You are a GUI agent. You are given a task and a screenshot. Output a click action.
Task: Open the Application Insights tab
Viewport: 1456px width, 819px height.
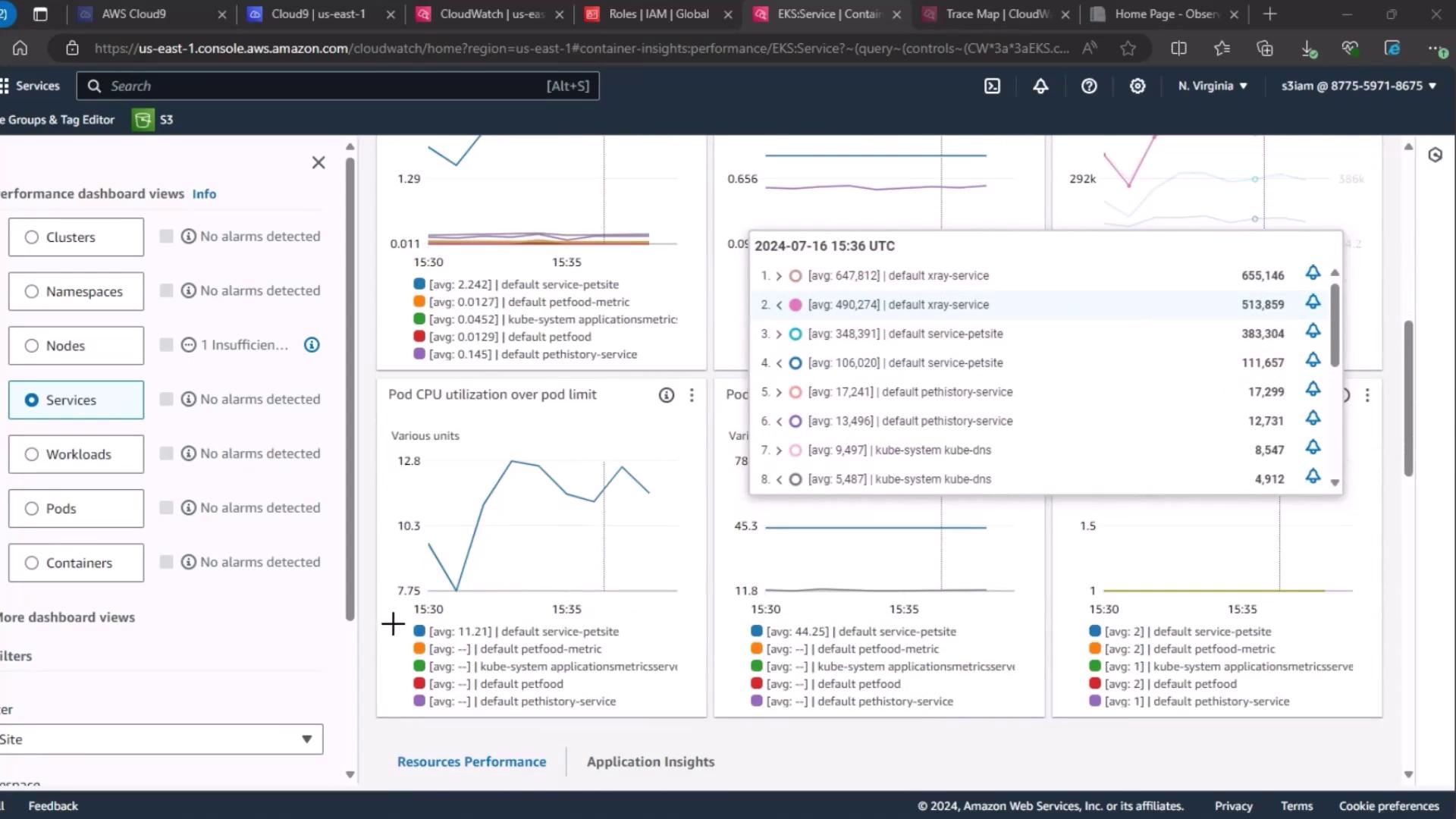pos(651,762)
